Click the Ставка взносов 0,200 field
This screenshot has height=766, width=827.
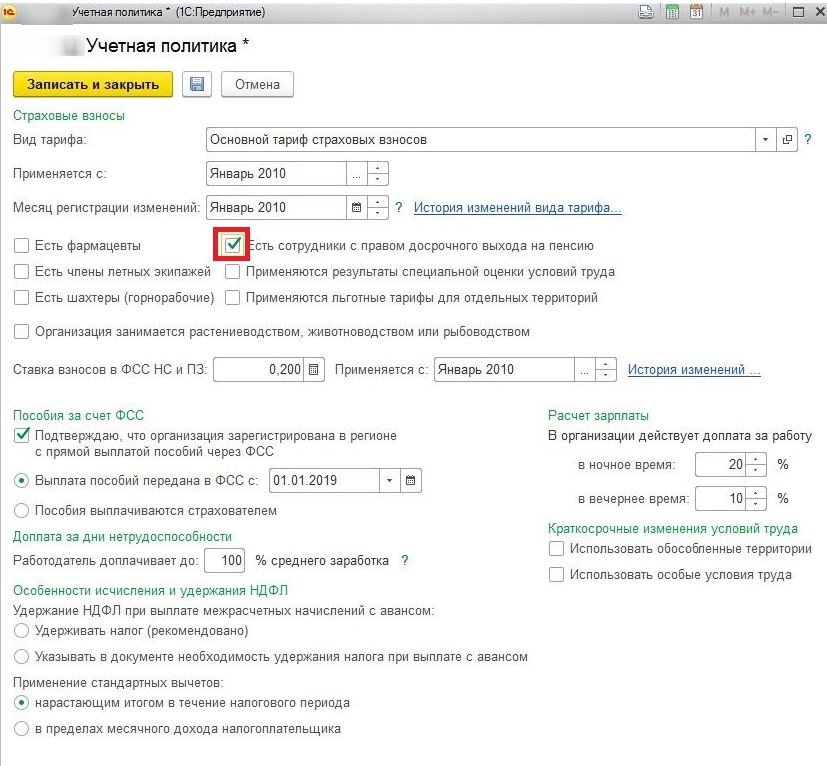coord(258,369)
